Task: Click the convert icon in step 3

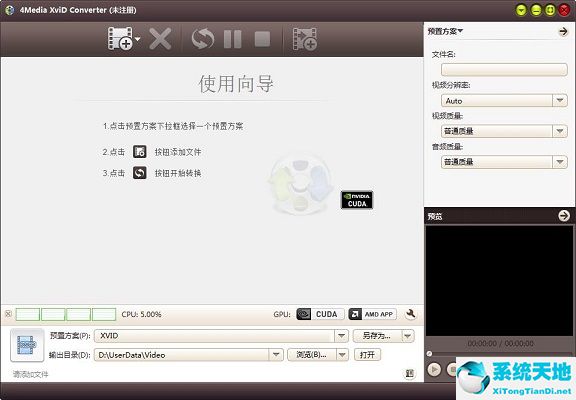Action: pos(140,173)
